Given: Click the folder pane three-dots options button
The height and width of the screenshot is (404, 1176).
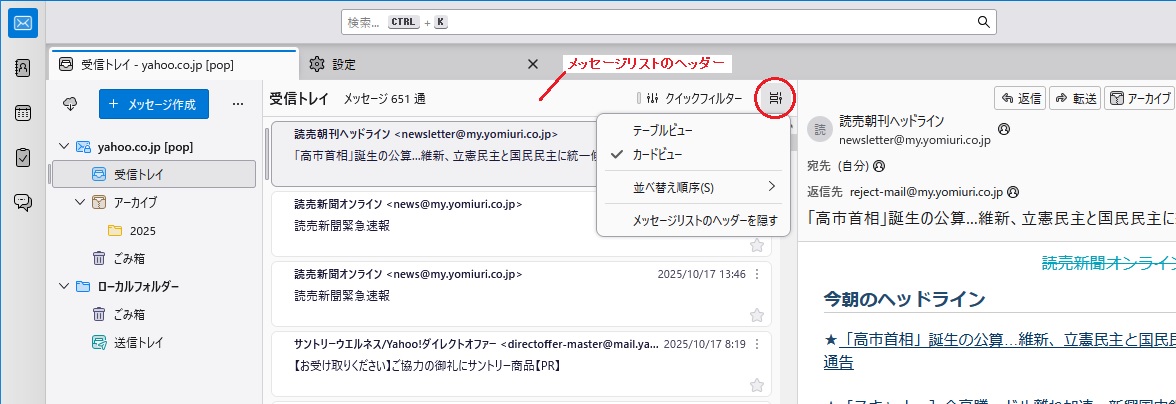Looking at the screenshot, I should (x=237, y=104).
